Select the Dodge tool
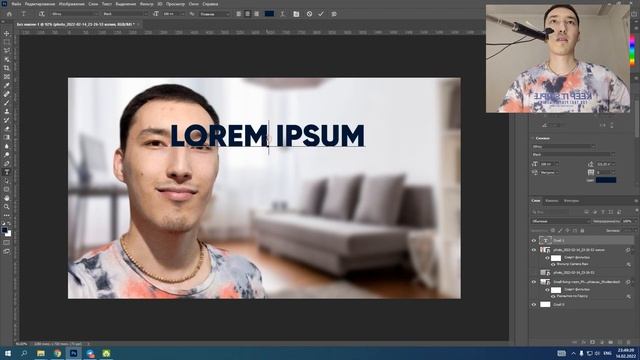 (7, 155)
